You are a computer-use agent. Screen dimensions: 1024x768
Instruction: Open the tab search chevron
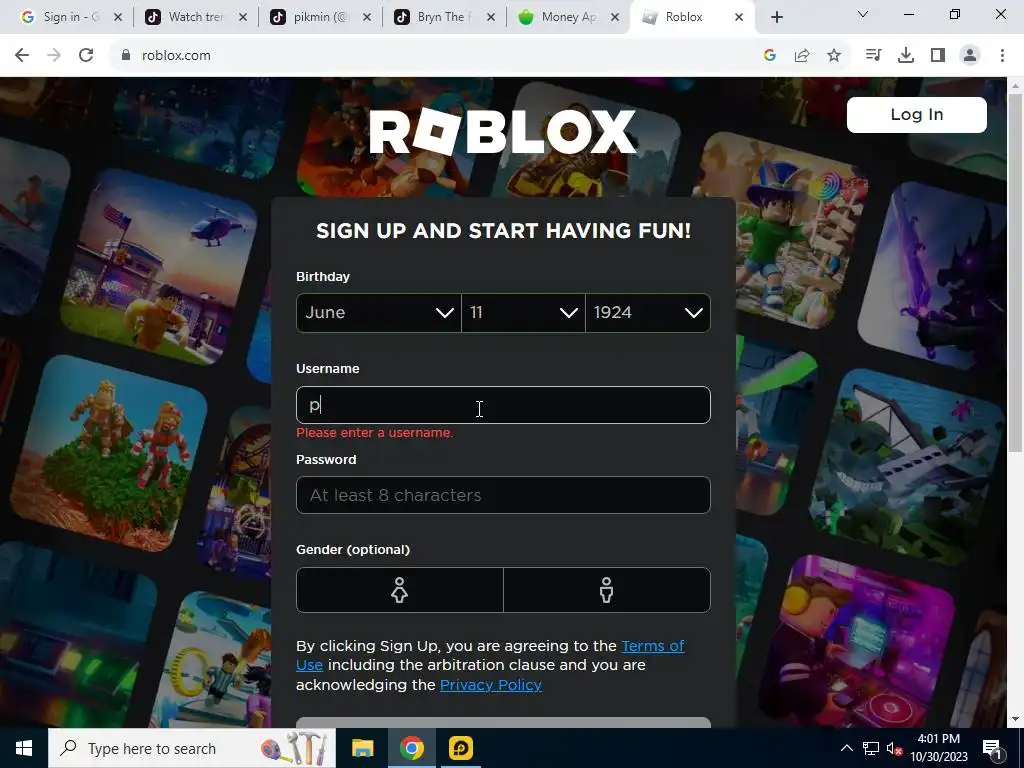(863, 14)
